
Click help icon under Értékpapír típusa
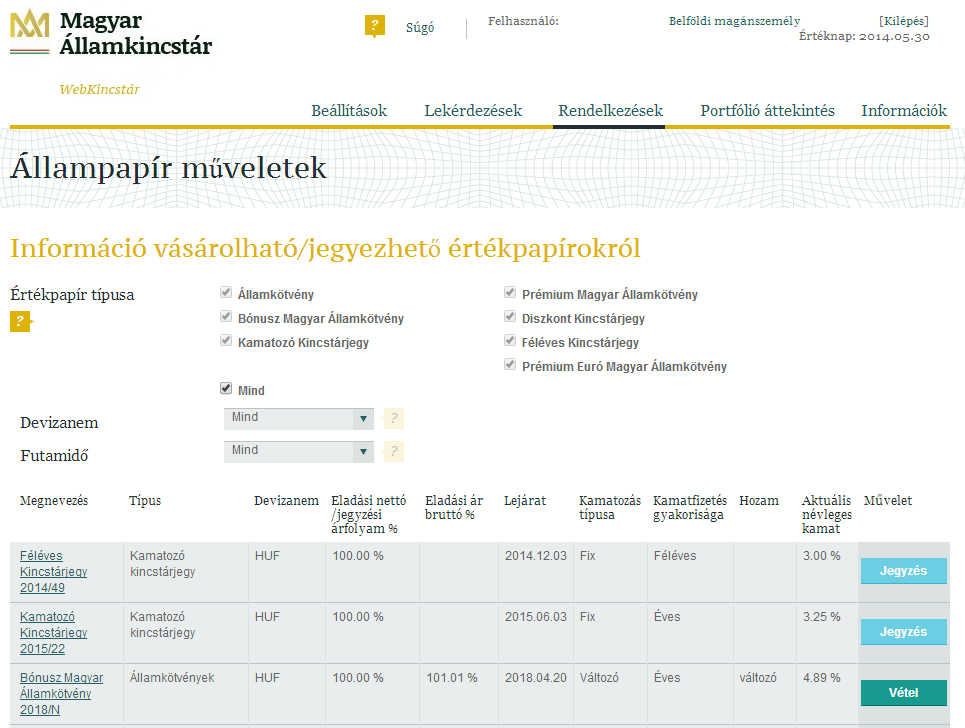tap(20, 321)
